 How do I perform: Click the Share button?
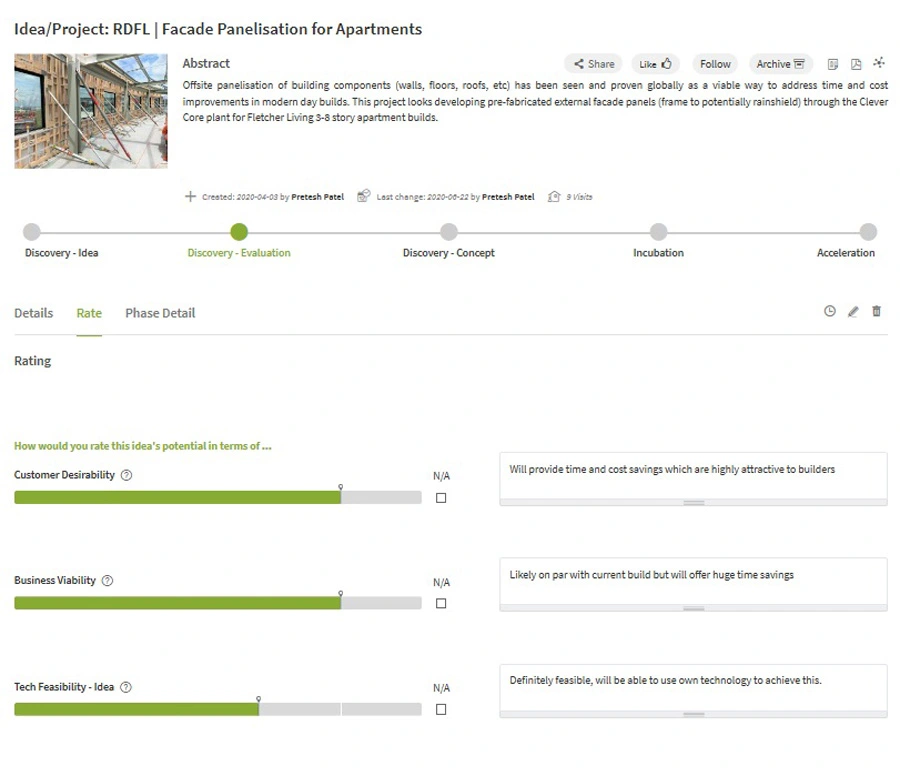point(593,64)
